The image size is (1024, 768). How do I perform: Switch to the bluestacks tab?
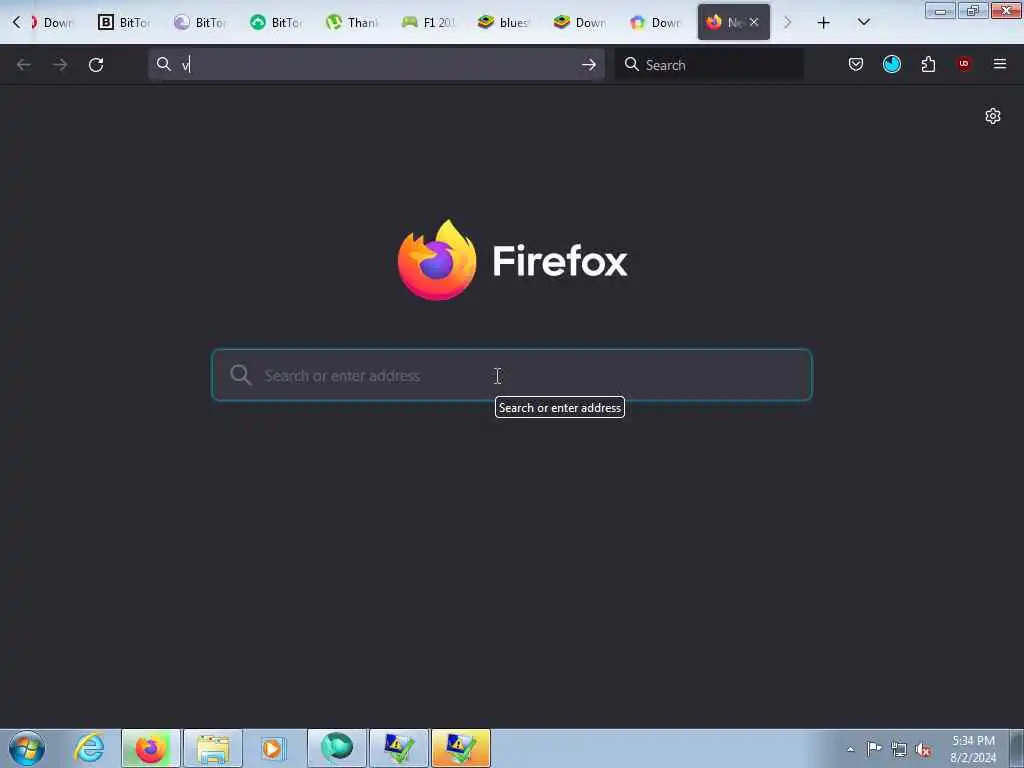coord(504,22)
